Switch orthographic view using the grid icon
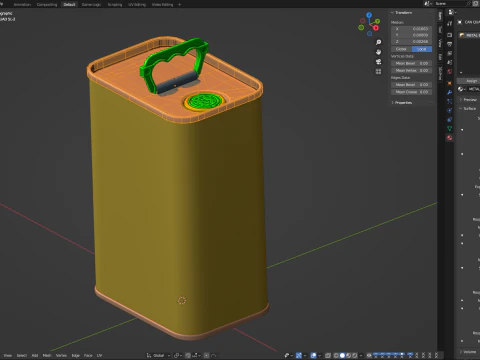The image size is (480, 360). tap(378, 72)
